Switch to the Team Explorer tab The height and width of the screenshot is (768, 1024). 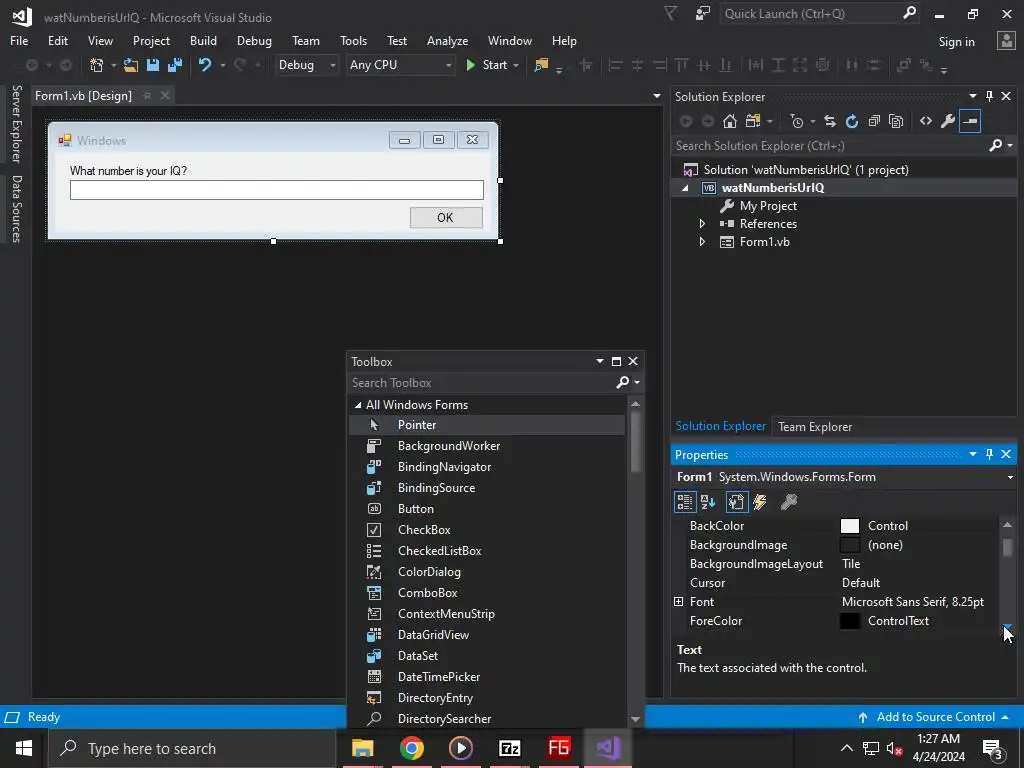814,426
